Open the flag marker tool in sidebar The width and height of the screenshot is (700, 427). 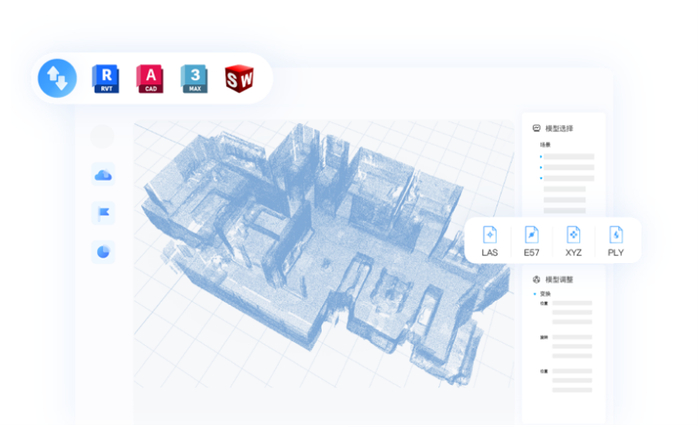pyautogui.click(x=103, y=213)
